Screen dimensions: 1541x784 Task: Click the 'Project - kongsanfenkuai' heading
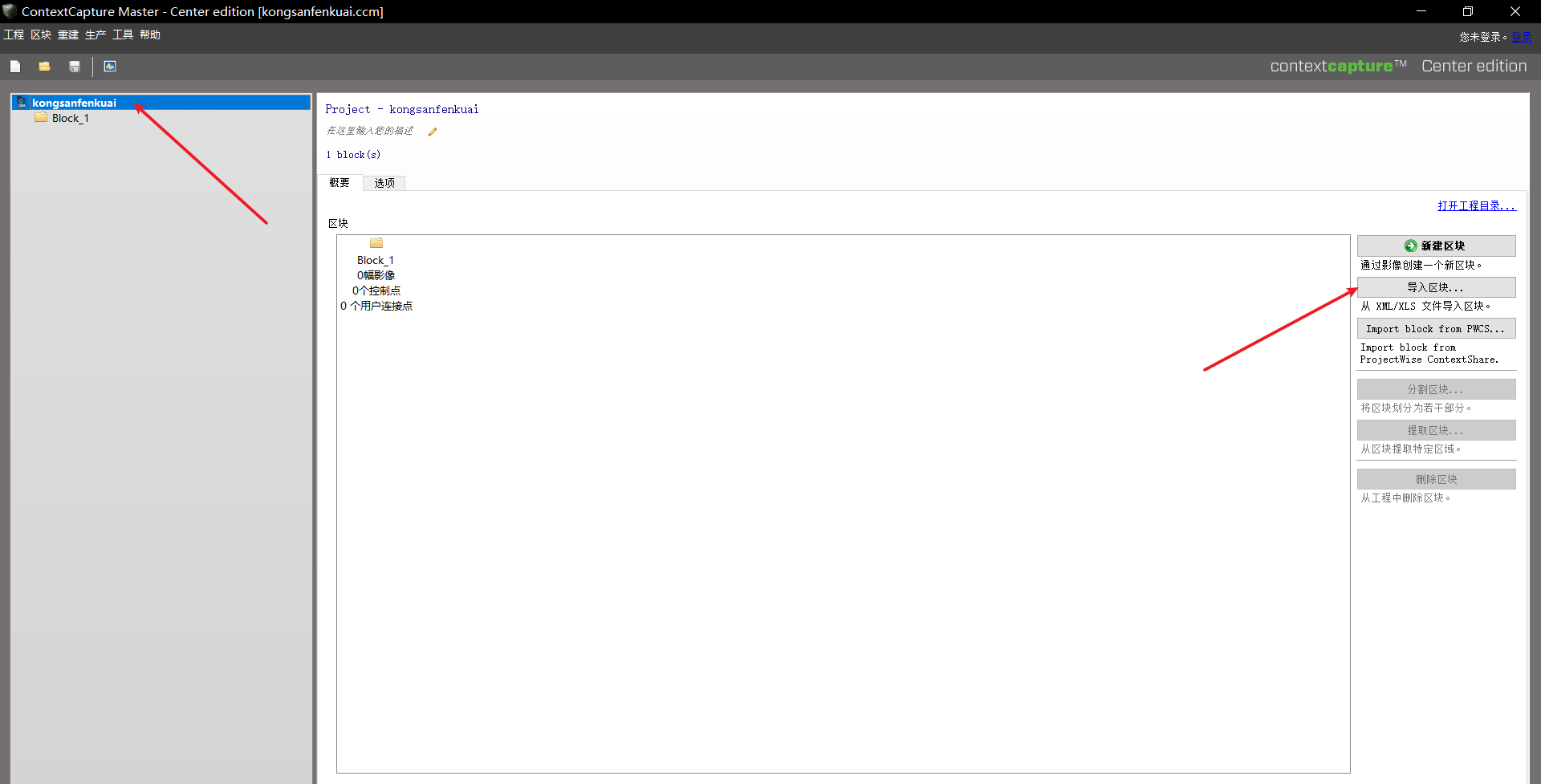[402, 109]
